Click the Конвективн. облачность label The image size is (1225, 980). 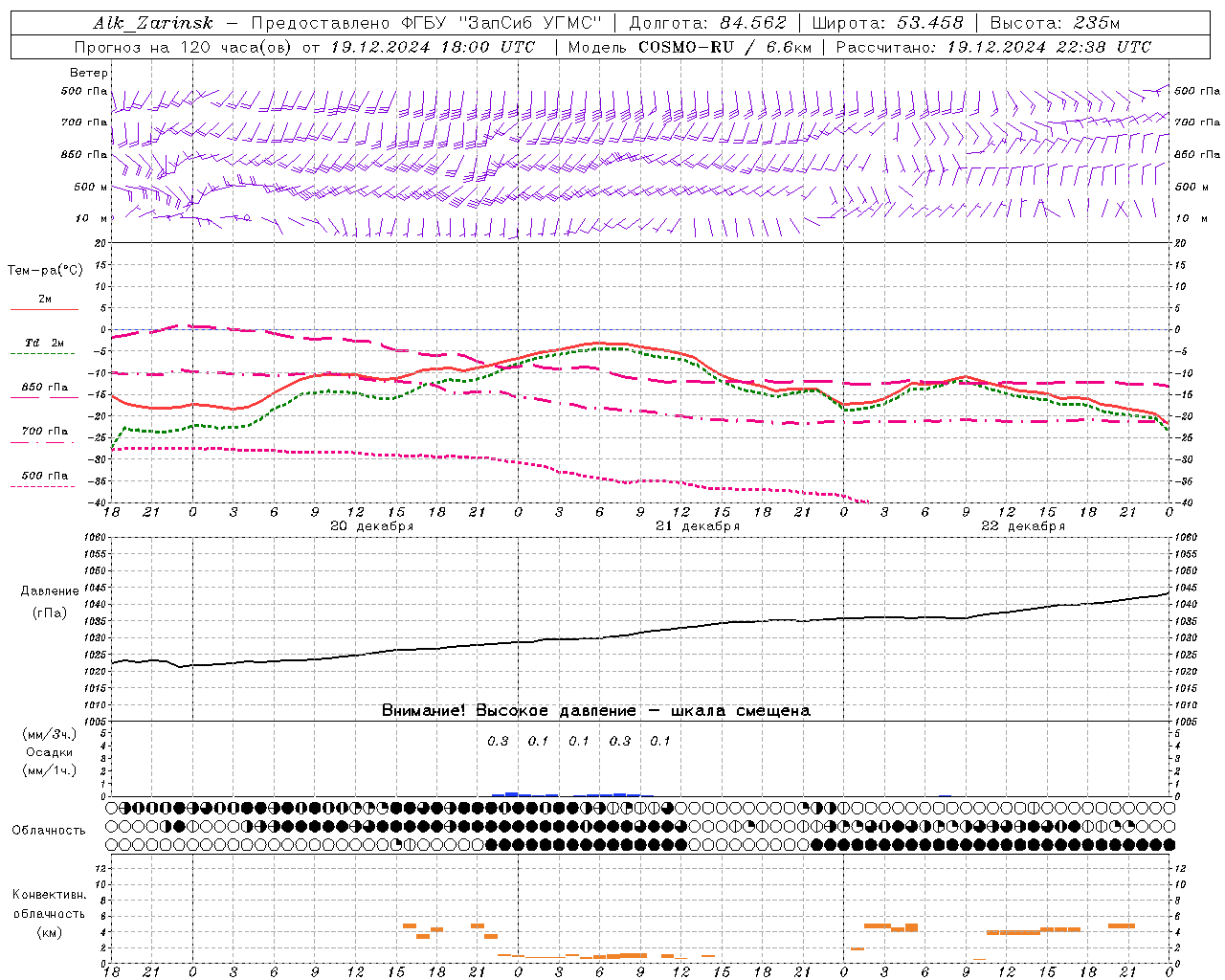[x=49, y=903]
